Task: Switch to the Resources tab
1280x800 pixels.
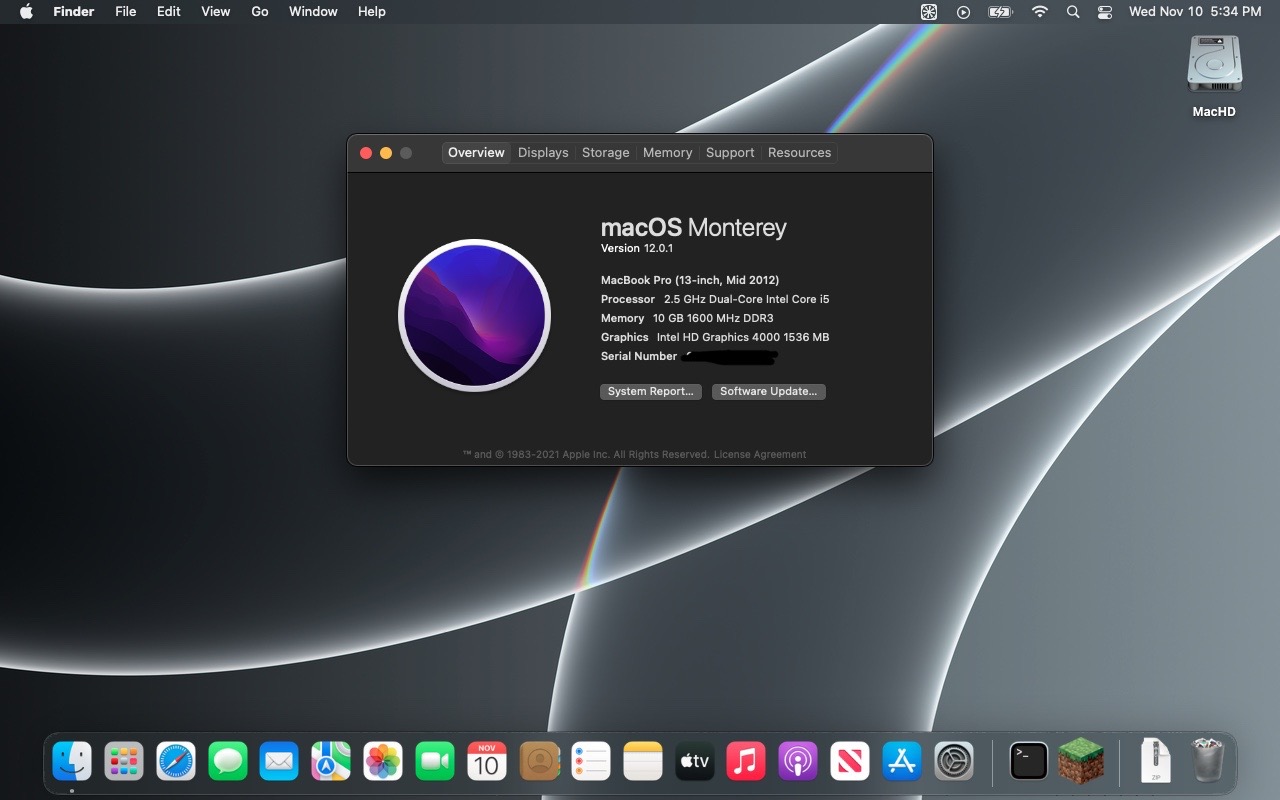Action: pos(799,153)
